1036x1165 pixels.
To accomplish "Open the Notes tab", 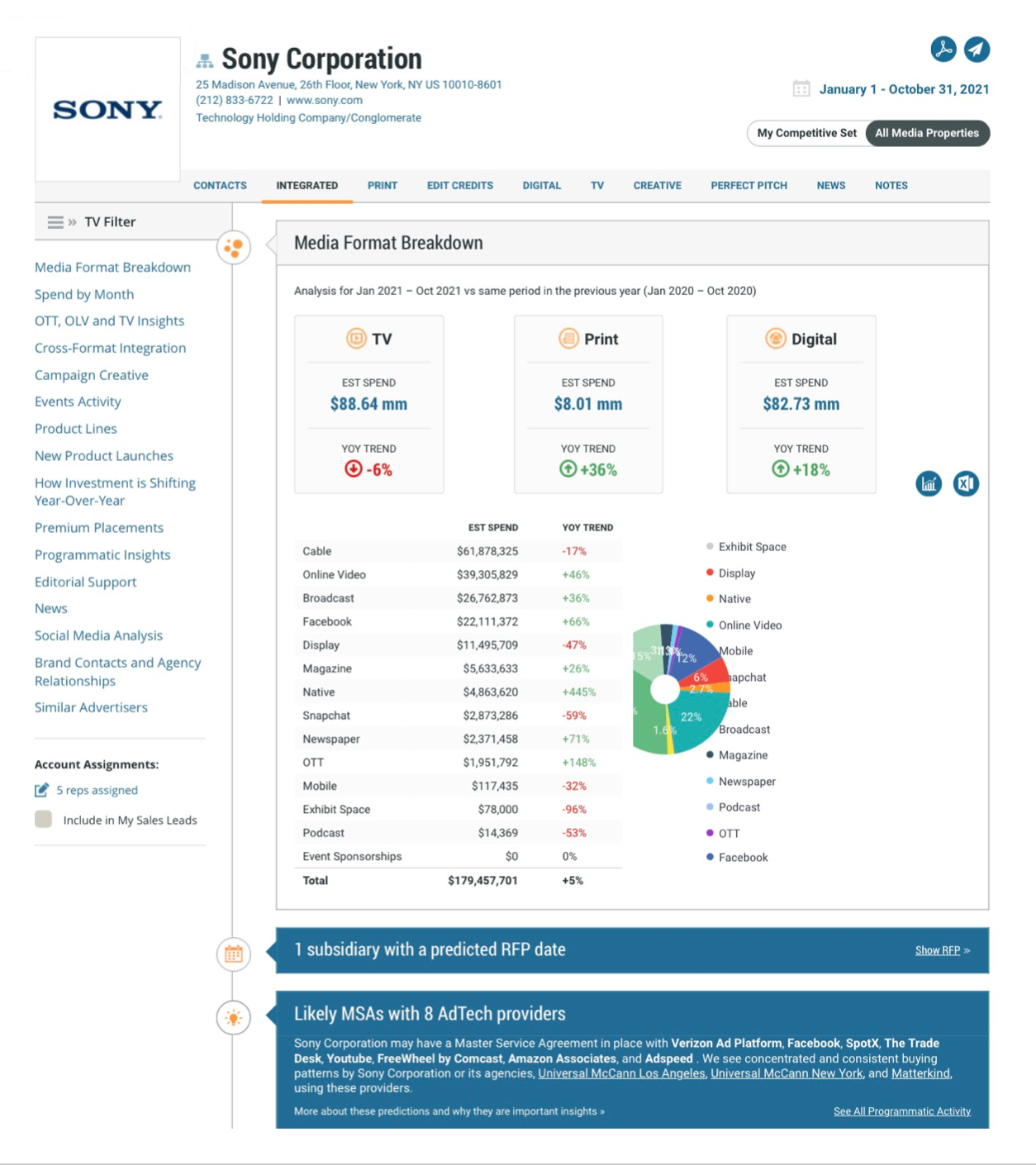I will point(891,186).
